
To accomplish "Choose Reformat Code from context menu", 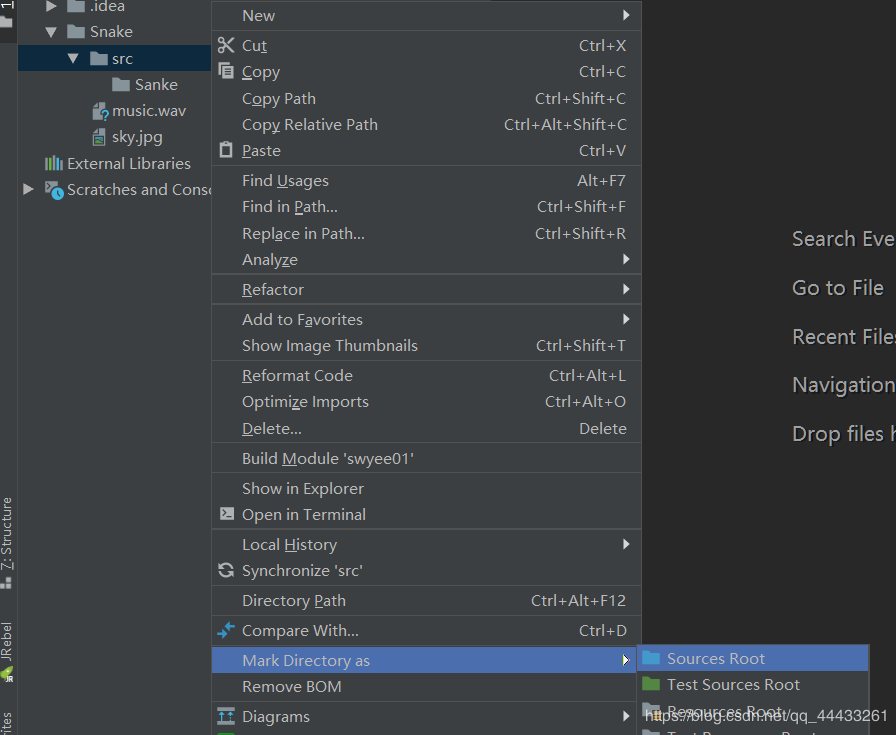I will pos(297,376).
